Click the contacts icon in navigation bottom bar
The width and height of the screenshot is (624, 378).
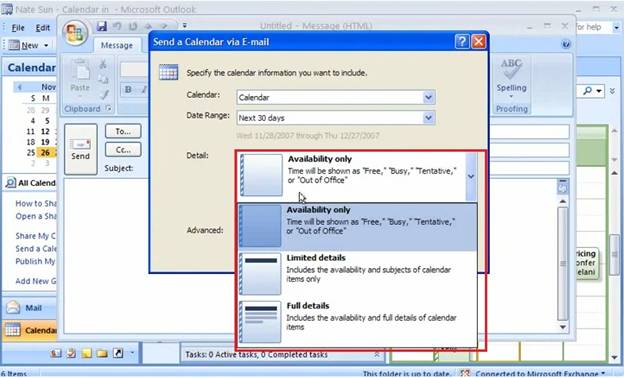click(56, 353)
